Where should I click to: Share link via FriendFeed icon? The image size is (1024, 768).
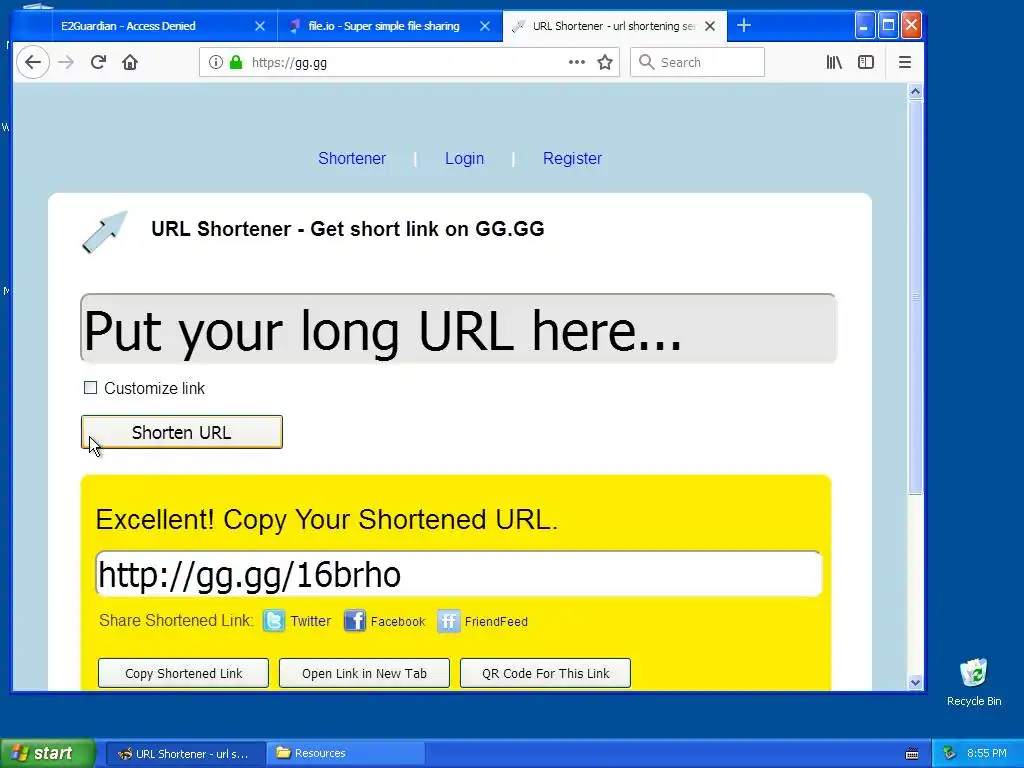449,620
